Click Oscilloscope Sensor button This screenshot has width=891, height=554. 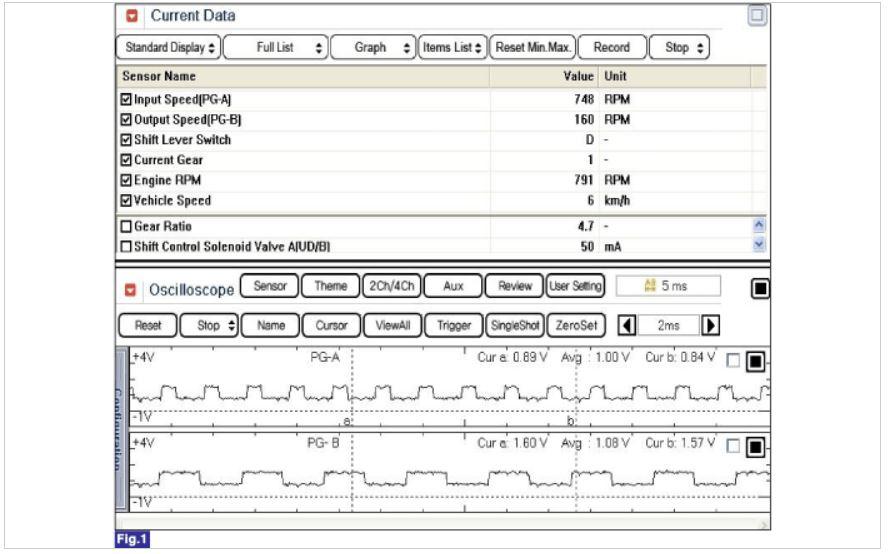point(270,286)
